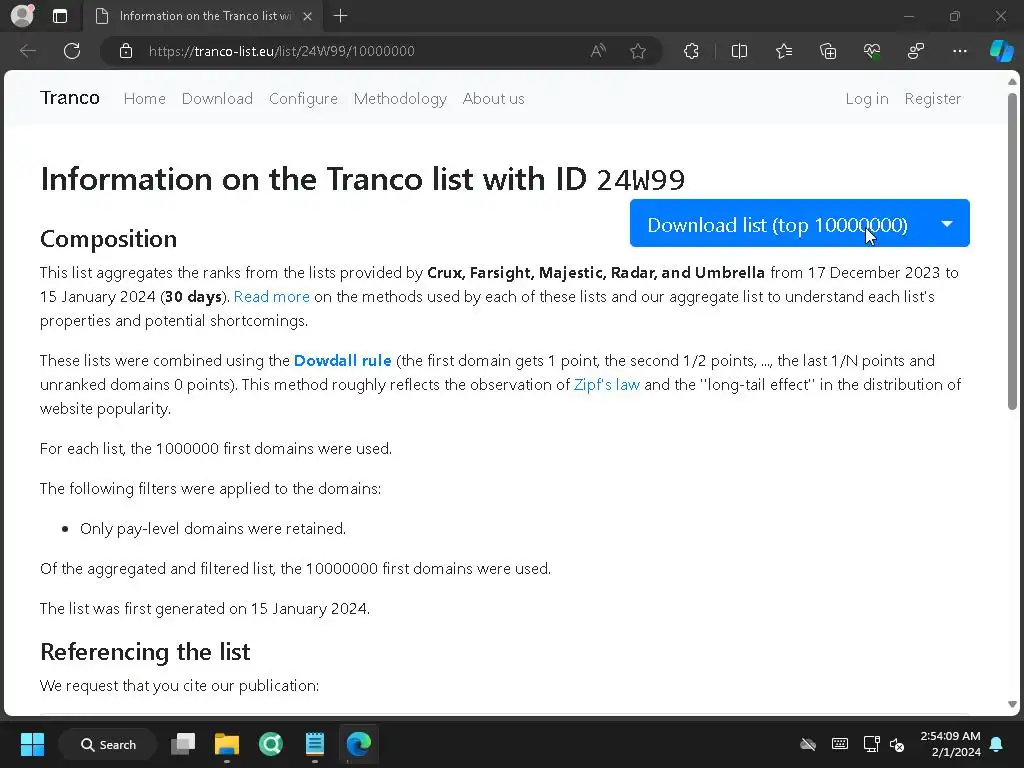The height and width of the screenshot is (768, 1024).
Task: Open Browser essentials heart icon
Action: (872, 51)
